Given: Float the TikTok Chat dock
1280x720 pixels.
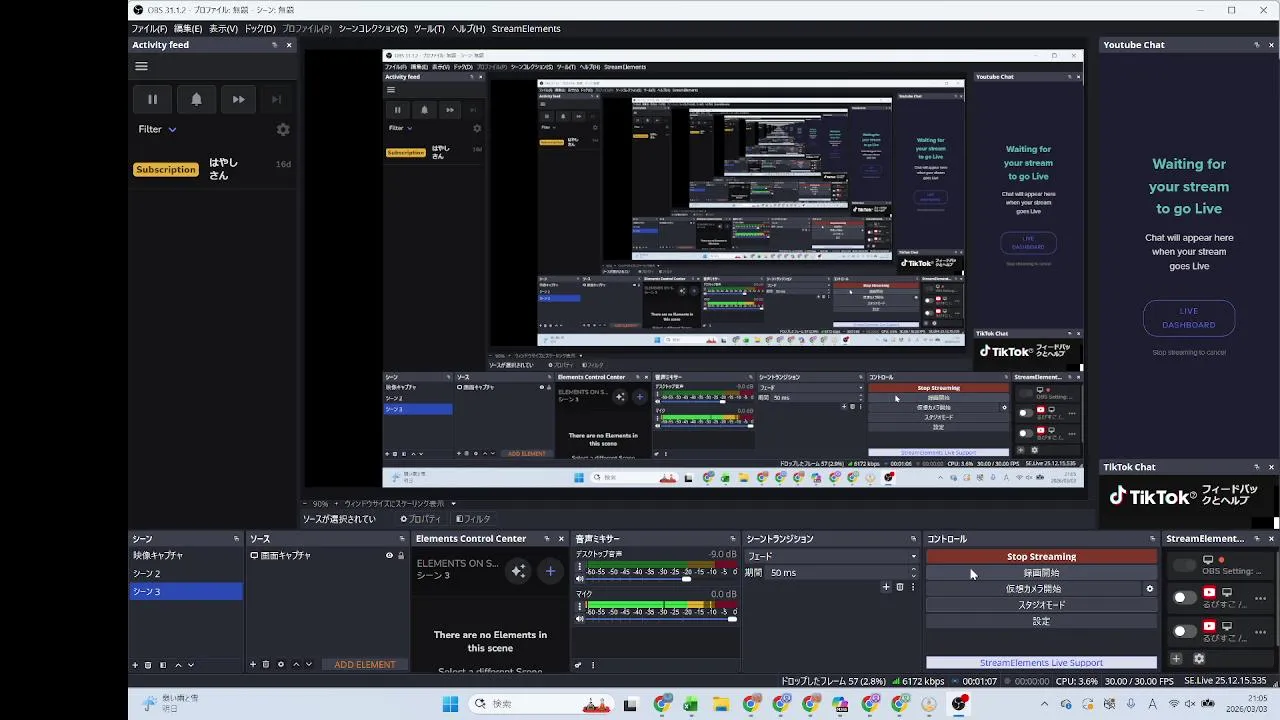Looking at the screenshot, I should tap(1257, 467).
